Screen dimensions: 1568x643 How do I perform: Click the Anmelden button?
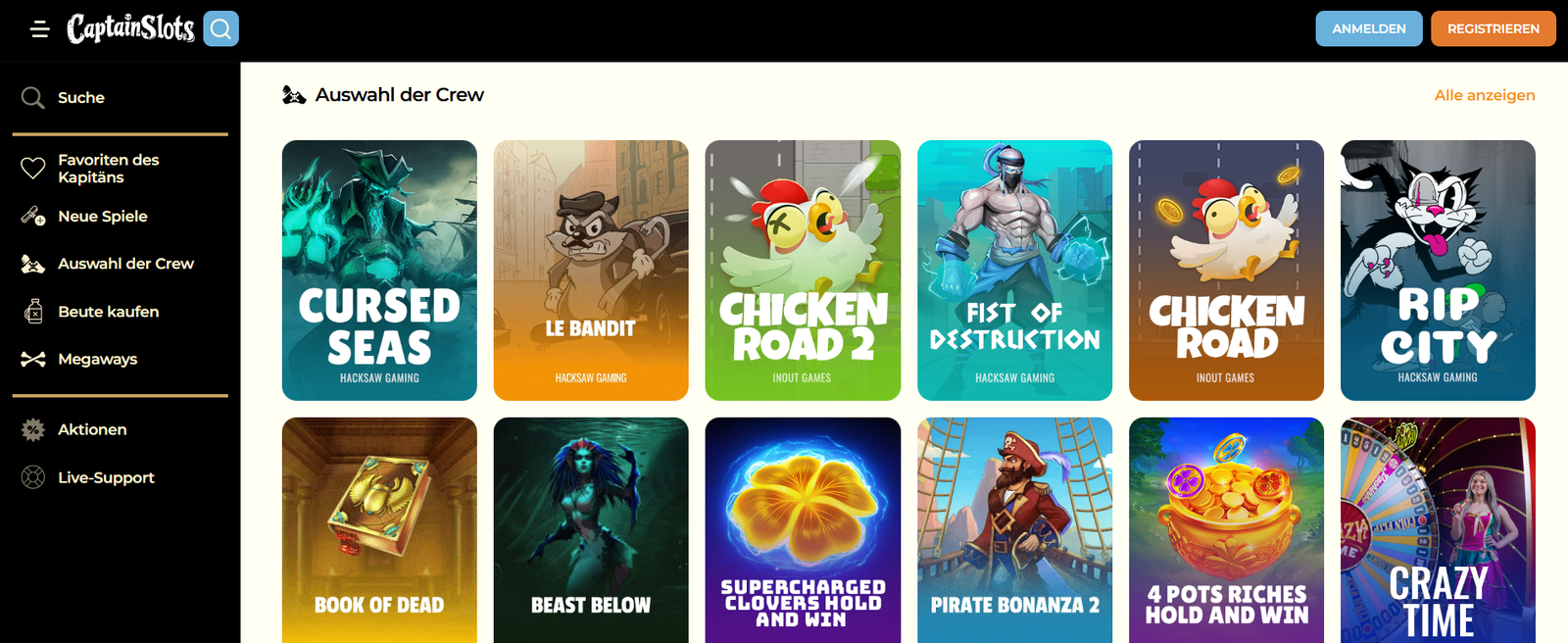click(x=1369, y=28)
